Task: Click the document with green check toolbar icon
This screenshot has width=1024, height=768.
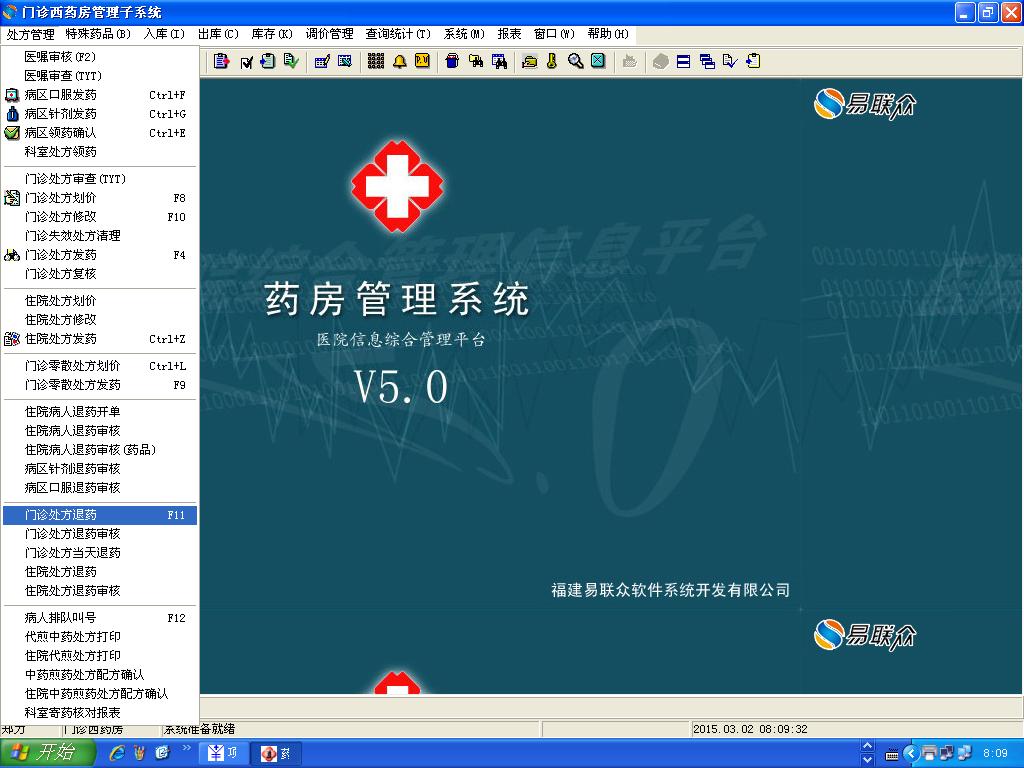Action: coord(291,61)
